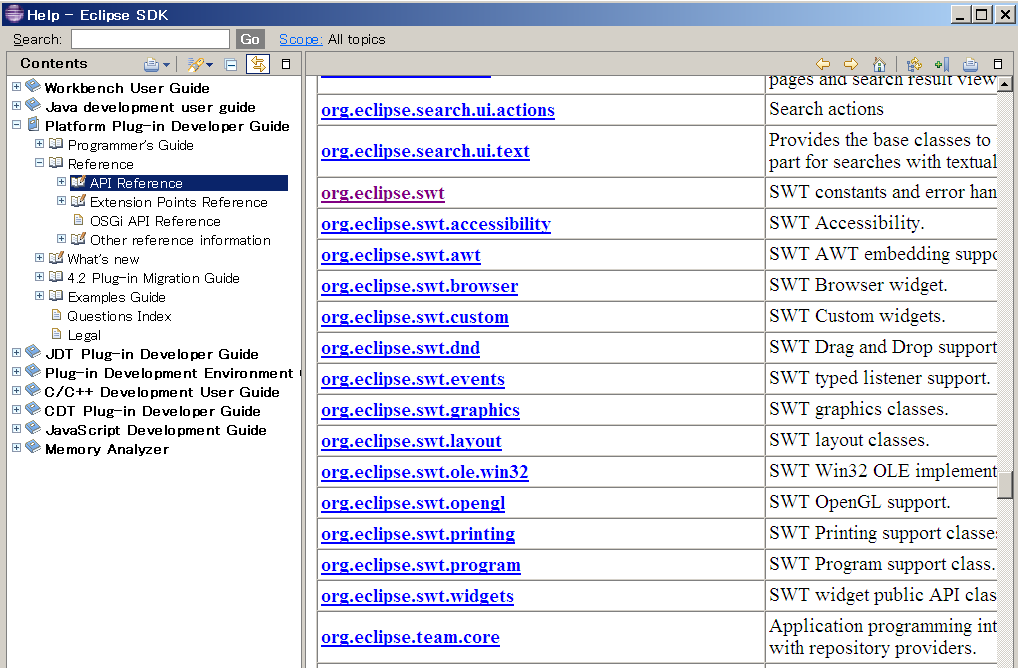This screenshot has height=668, width=1018.
Task: Expand Java development user guide node
Action: (x=16, y=105)
